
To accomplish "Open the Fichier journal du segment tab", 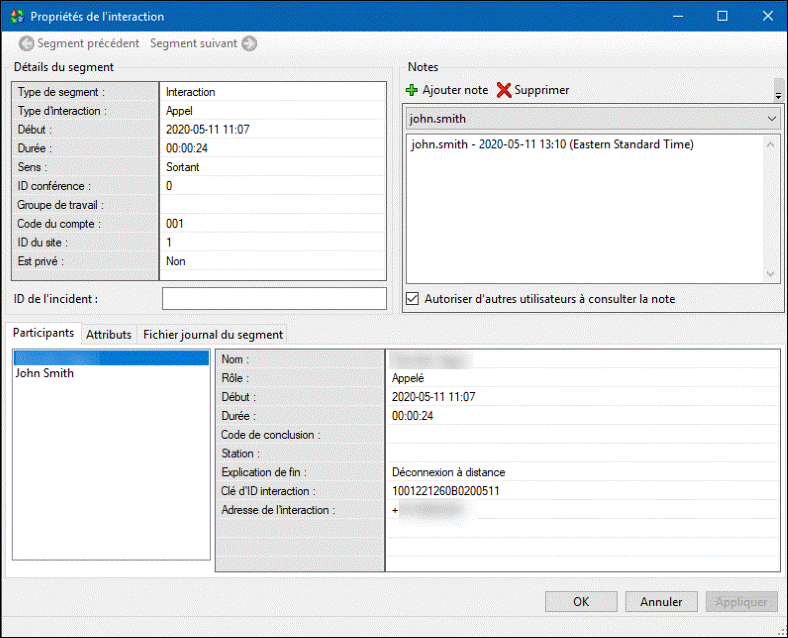I will pos(212,335).
